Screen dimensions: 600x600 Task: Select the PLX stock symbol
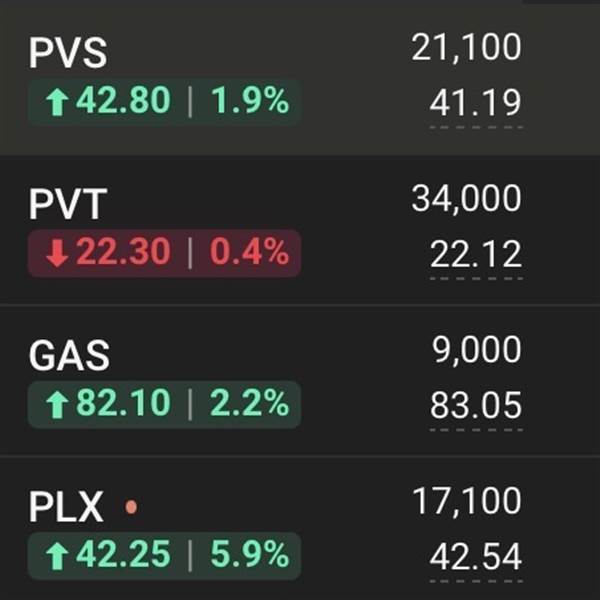pyautogui.click(x=67, y=507)
